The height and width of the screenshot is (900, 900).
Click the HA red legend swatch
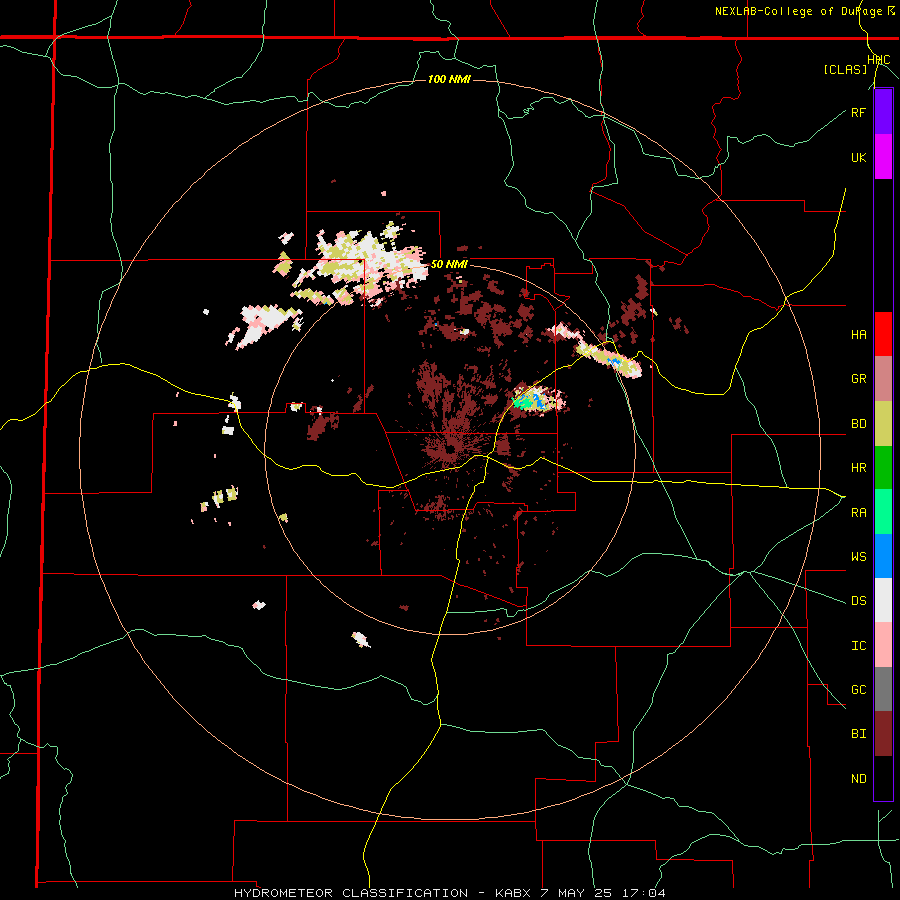coord(883,334)
